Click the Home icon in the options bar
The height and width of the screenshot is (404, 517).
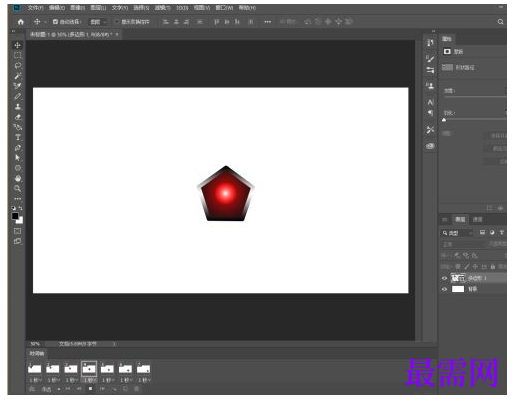point(21,22)
